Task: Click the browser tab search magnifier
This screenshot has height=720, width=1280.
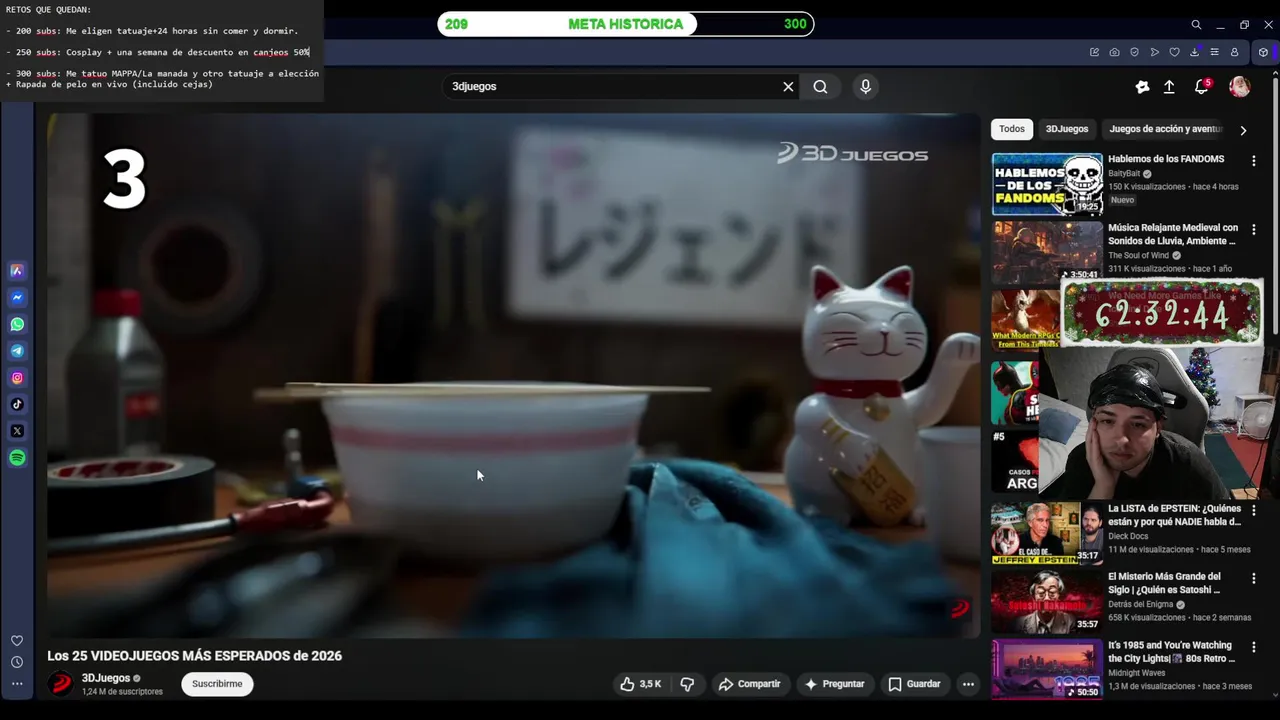Action: [x=1196, y=25]
